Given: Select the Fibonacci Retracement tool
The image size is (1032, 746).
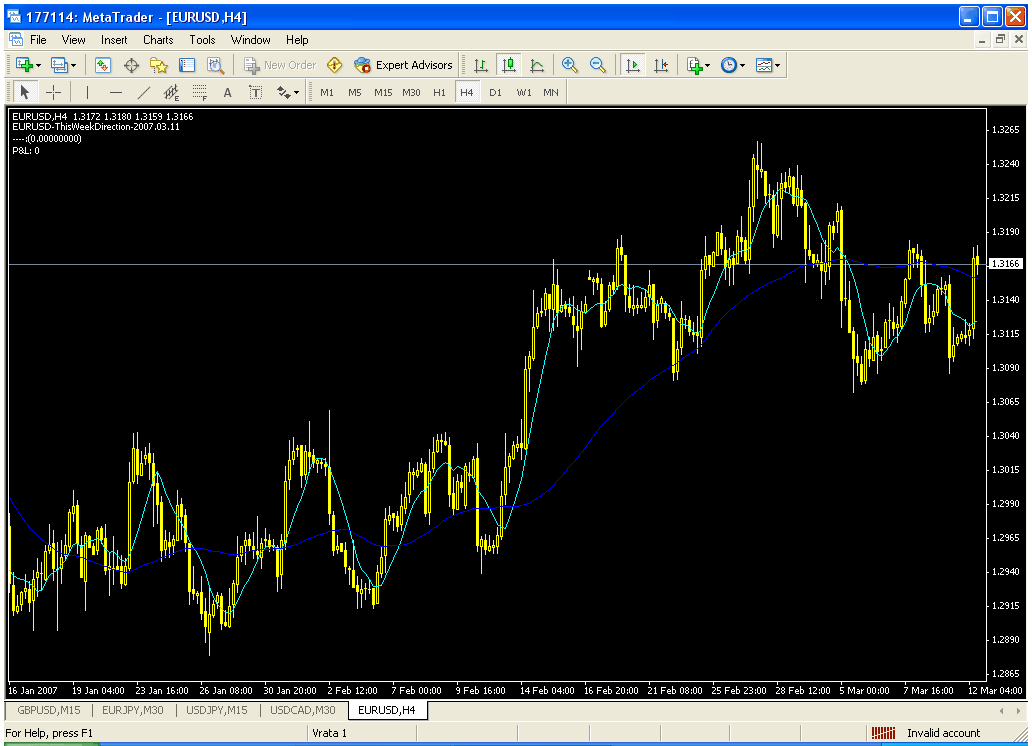Looking at the screenshot, I should tap(199, 92).
